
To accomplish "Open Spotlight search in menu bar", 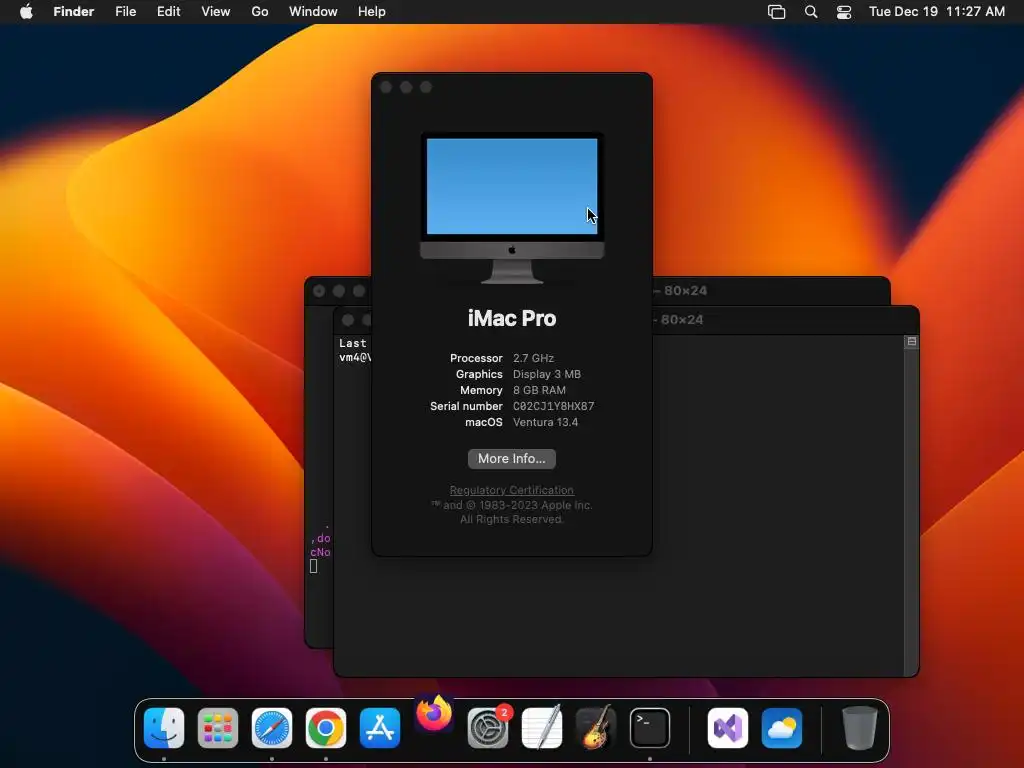I will [x=811, y=12].
